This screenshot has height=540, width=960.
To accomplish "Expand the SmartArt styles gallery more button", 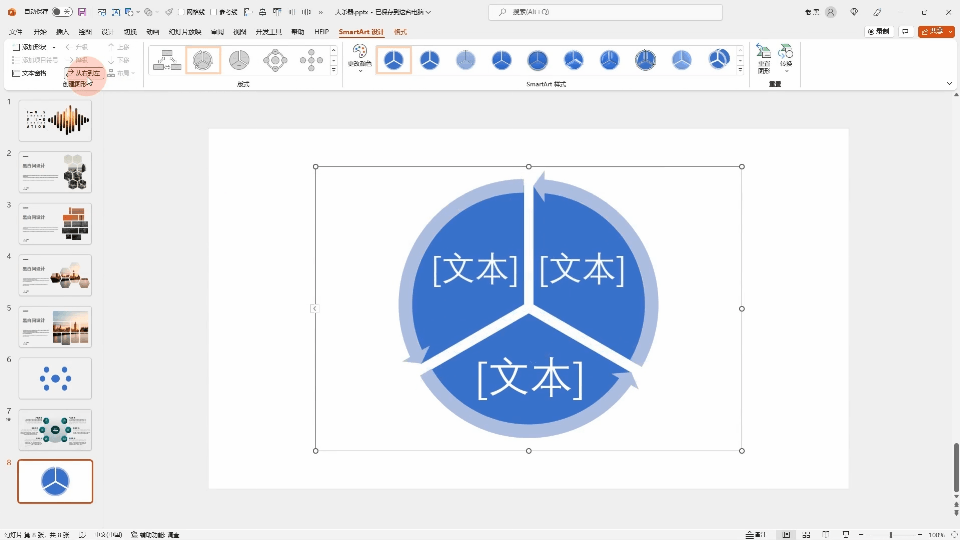I will pos(740,70).
